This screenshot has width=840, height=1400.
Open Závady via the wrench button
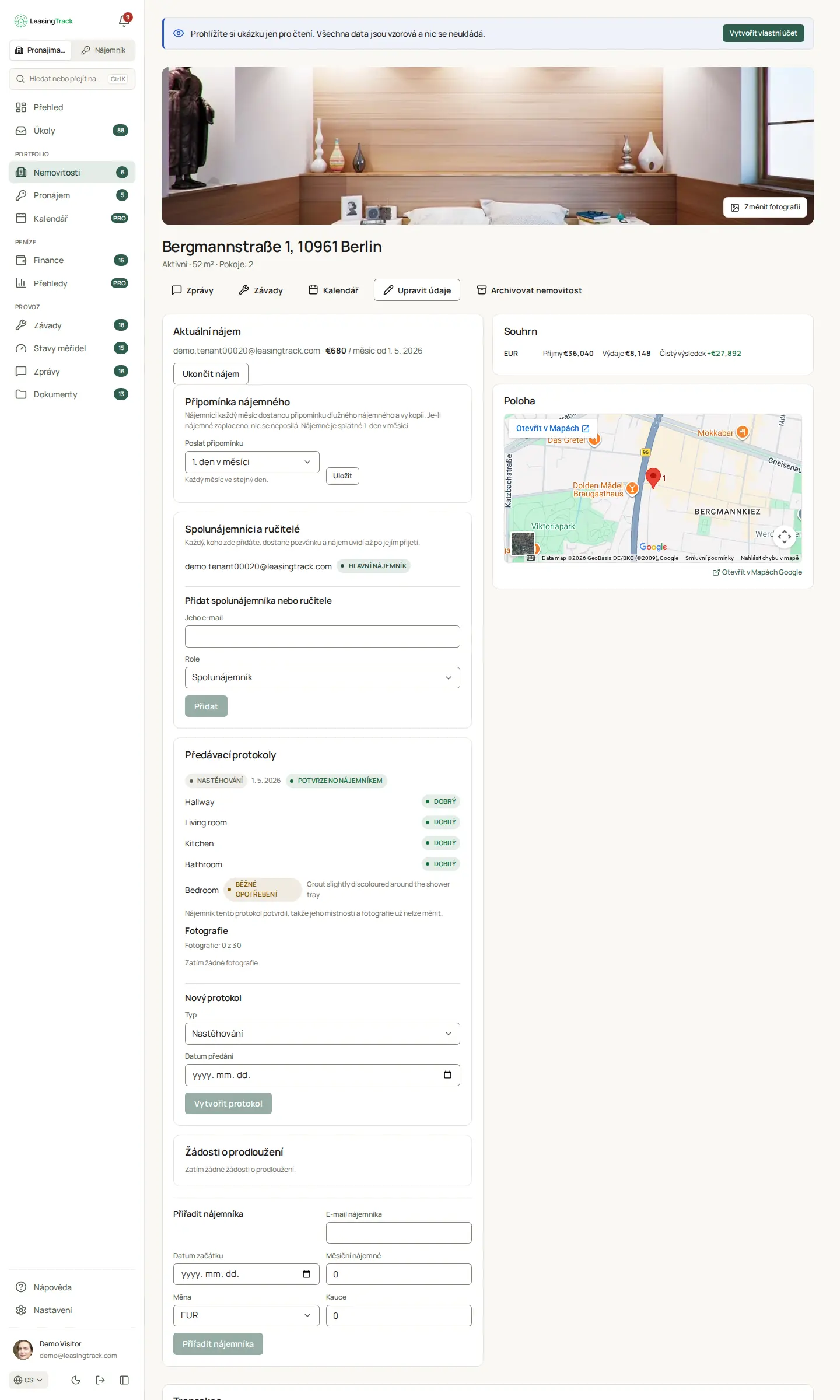pos(261,290)
